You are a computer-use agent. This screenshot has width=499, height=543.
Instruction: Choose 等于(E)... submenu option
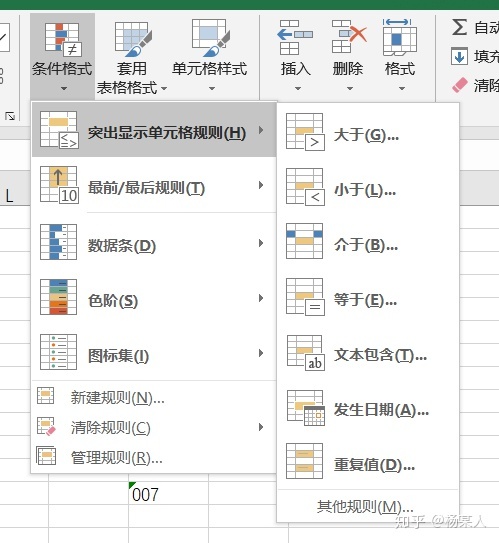coord(368,297)
